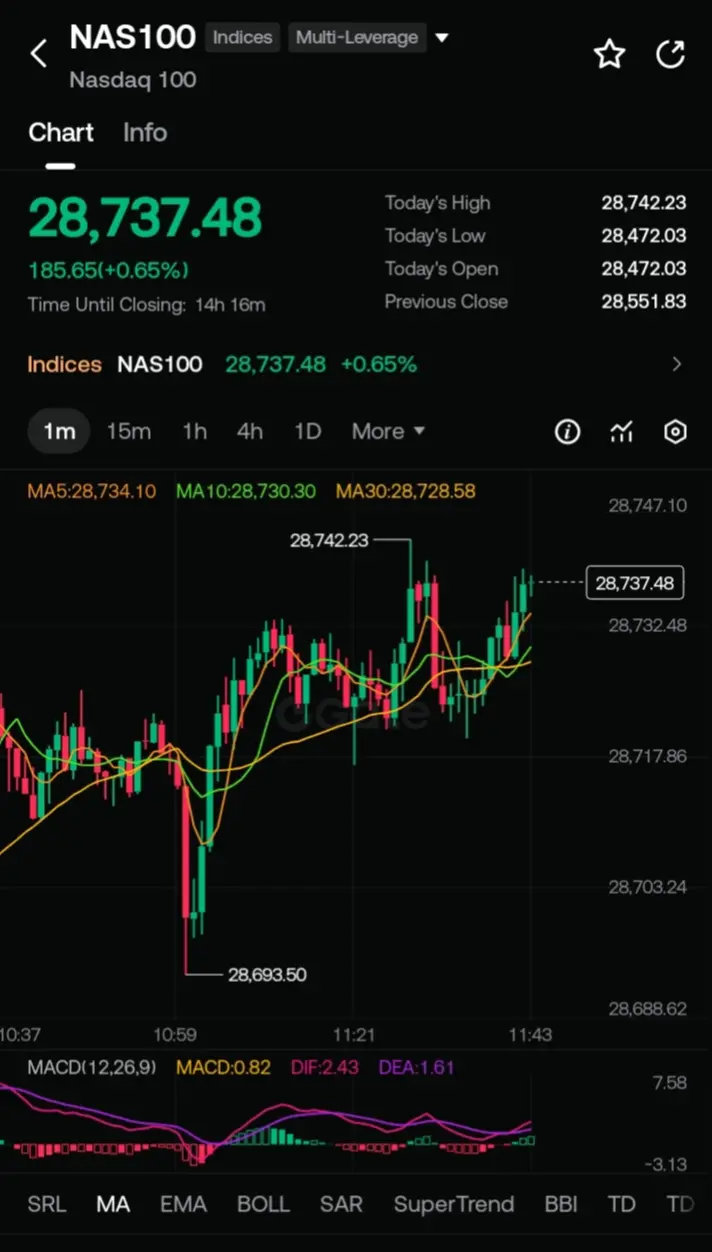Tap the MACD:0.82 label
The width and height of the screenshot is (712, 1252).
[223, 1067]
